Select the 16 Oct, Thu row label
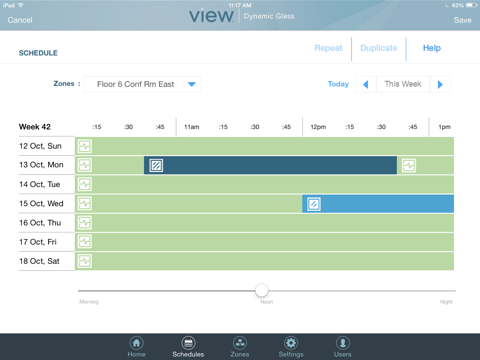The width and height of the screenshot is (480, 360). (x=40, y=223)
